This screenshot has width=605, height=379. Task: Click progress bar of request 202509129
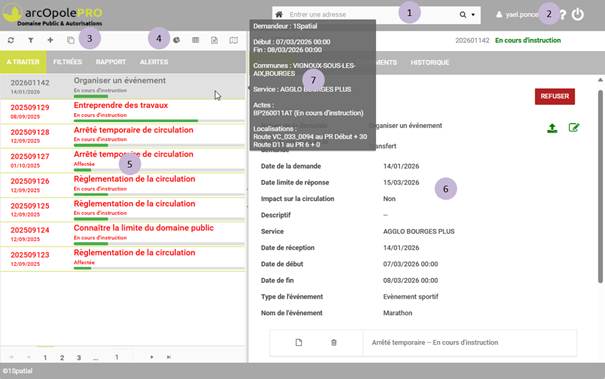click(x=159, y=121)
